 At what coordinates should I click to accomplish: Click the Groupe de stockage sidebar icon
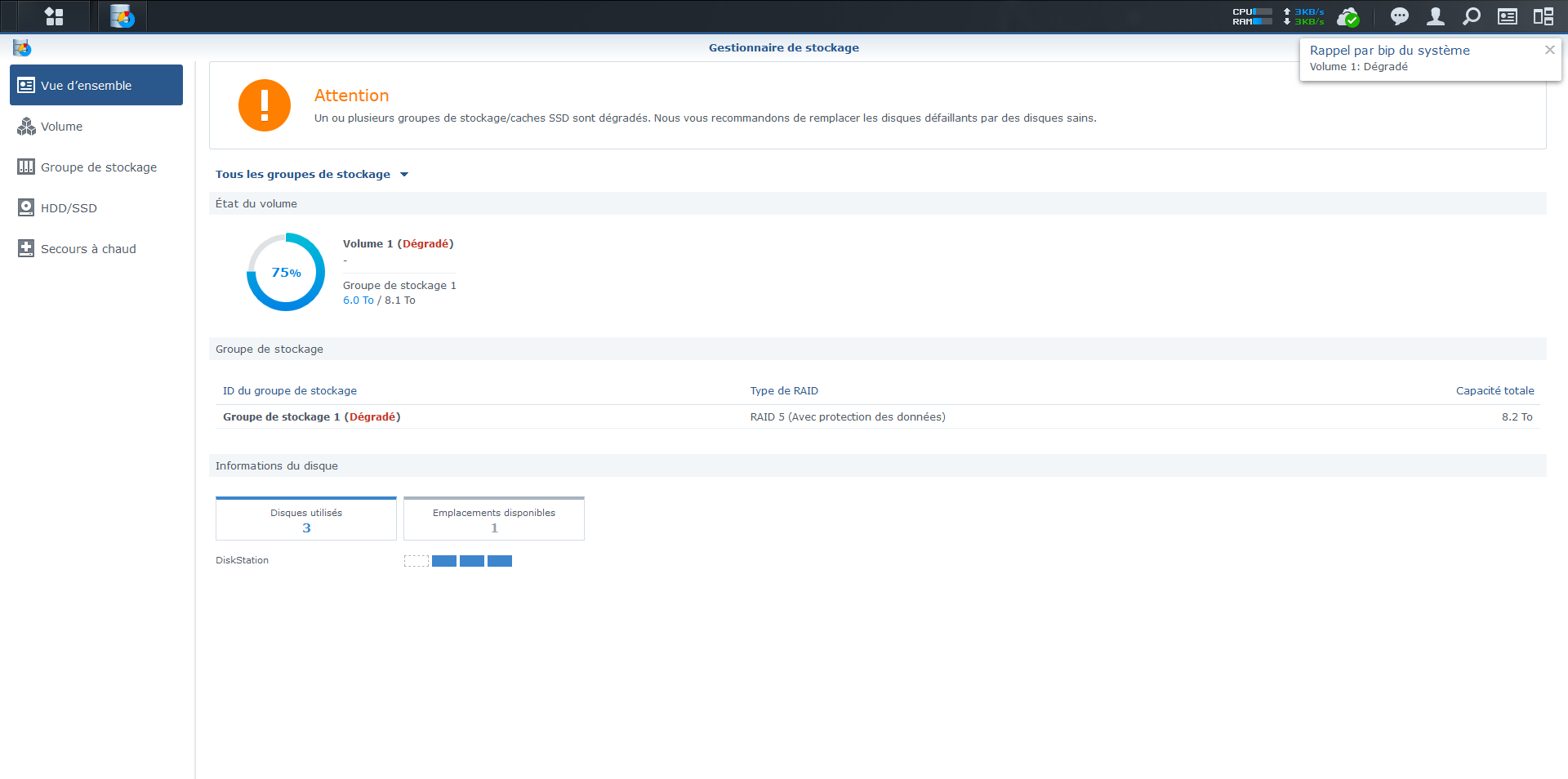(x=26, y=167)
